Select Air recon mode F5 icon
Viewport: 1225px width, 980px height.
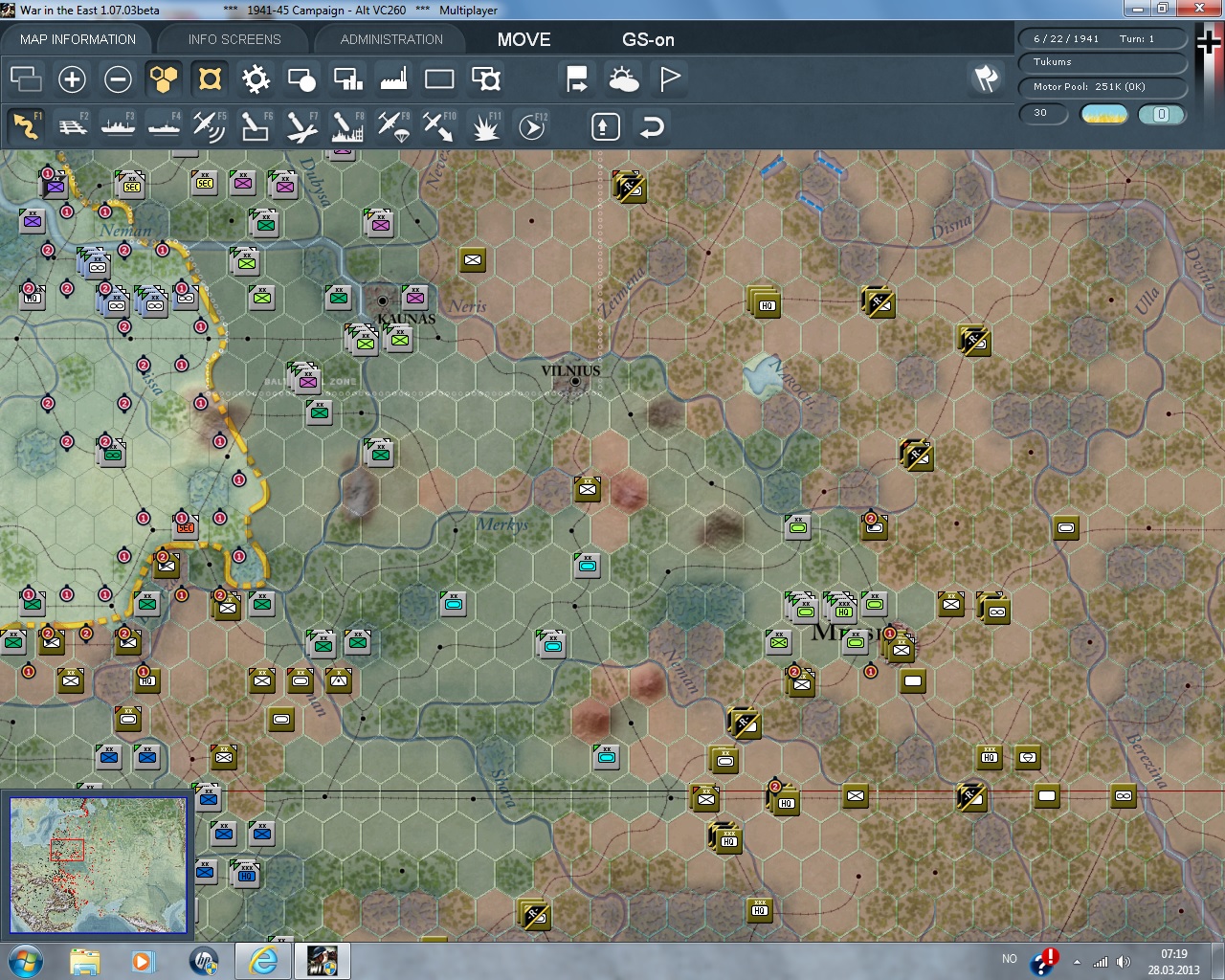coord(210,125)
